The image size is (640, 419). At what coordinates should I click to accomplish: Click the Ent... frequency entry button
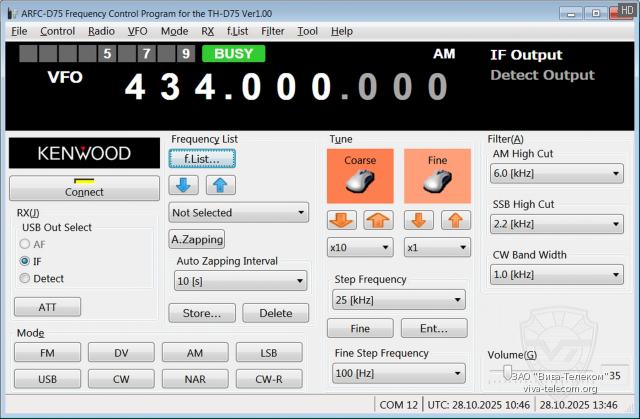[434, 328]
